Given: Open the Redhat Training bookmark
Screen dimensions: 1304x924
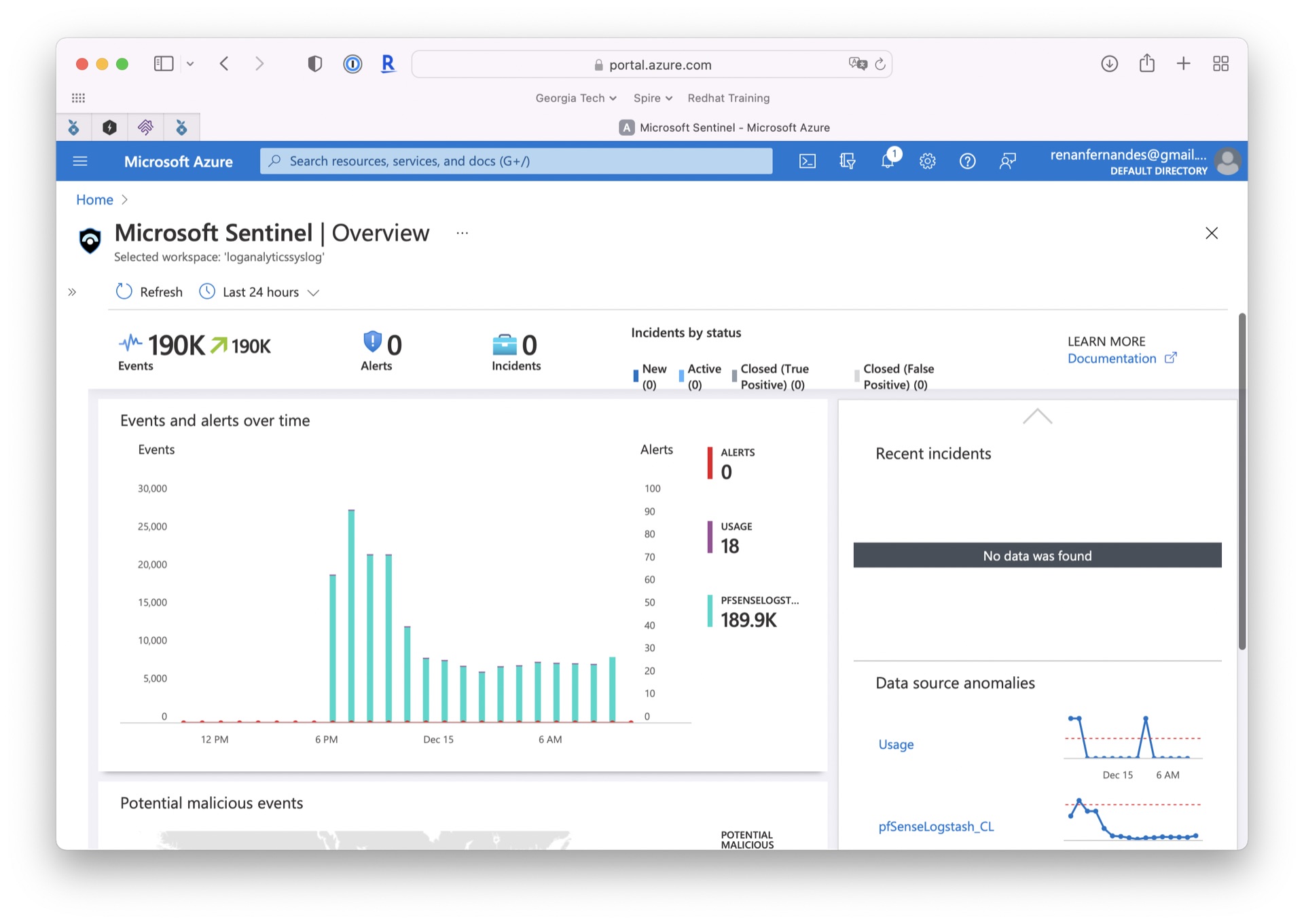Looking at the screenshot, I should tap(728, 98).
